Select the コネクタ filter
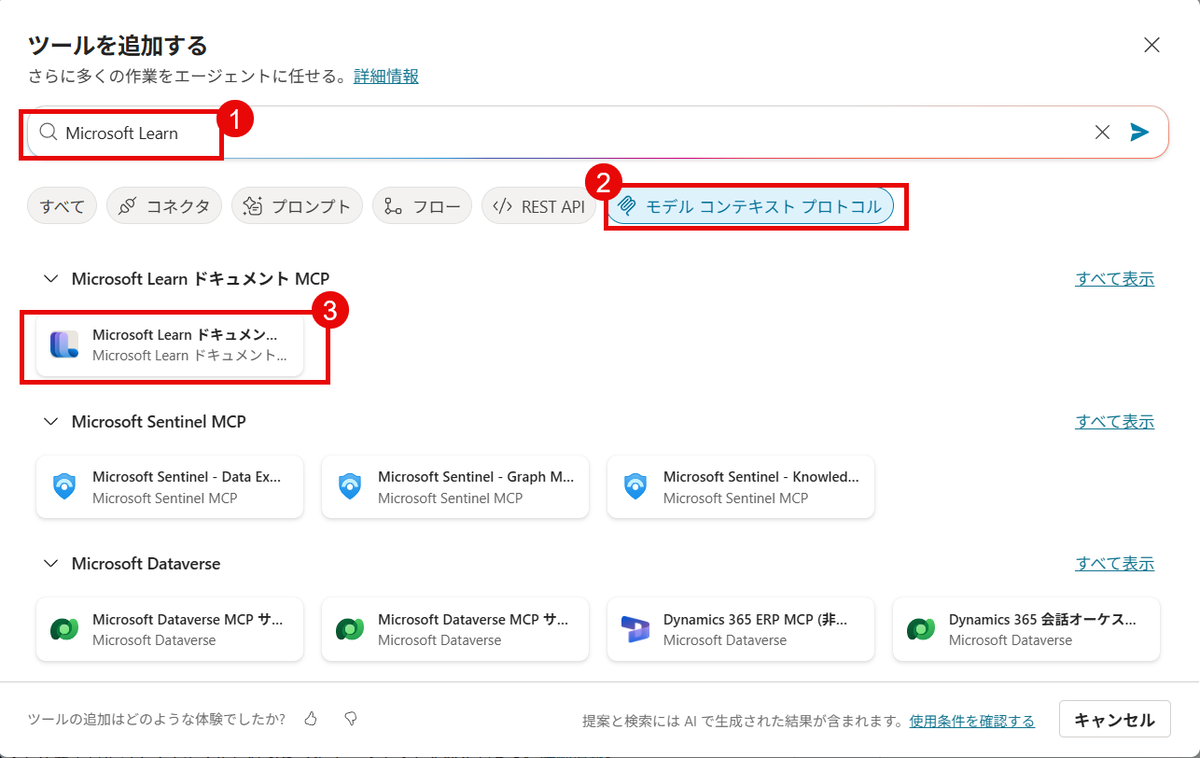This screenshot has height=758, width=1200. pos(164,207)
